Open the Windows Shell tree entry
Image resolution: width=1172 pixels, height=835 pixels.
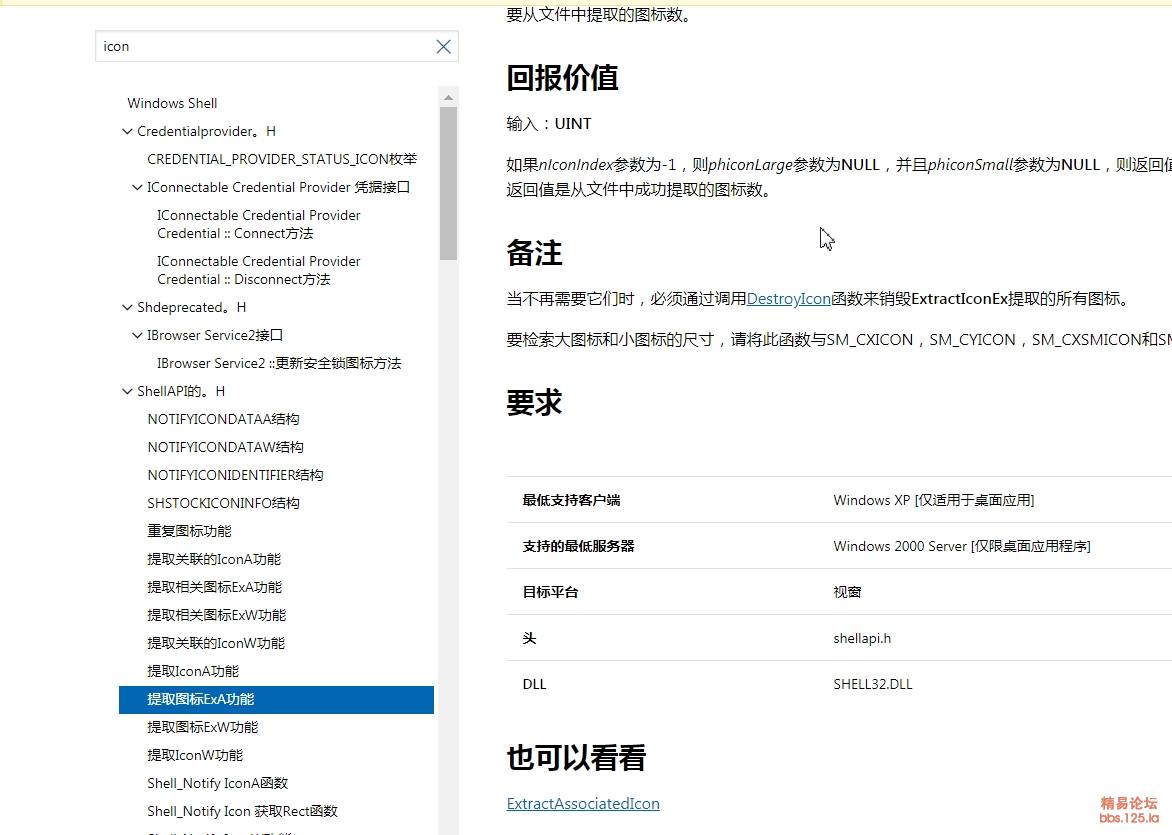172,103
